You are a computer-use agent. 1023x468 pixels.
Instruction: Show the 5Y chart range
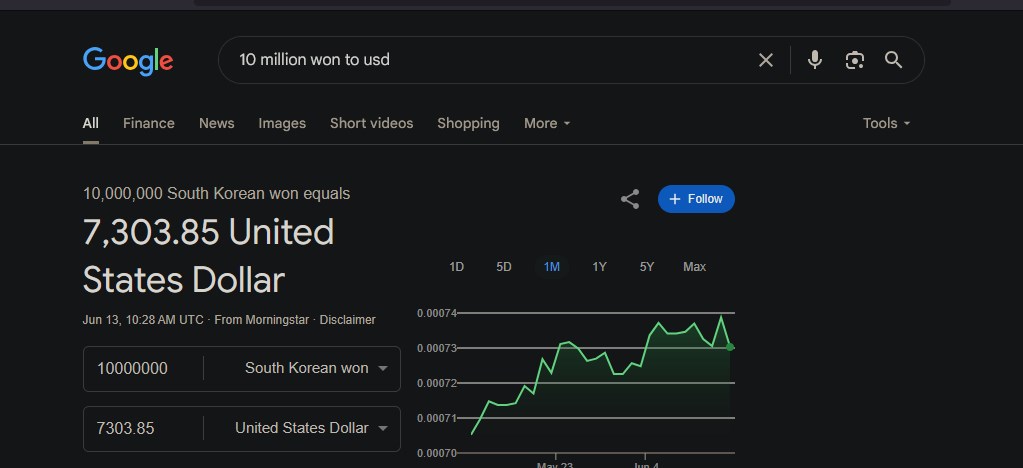point(647,267)
